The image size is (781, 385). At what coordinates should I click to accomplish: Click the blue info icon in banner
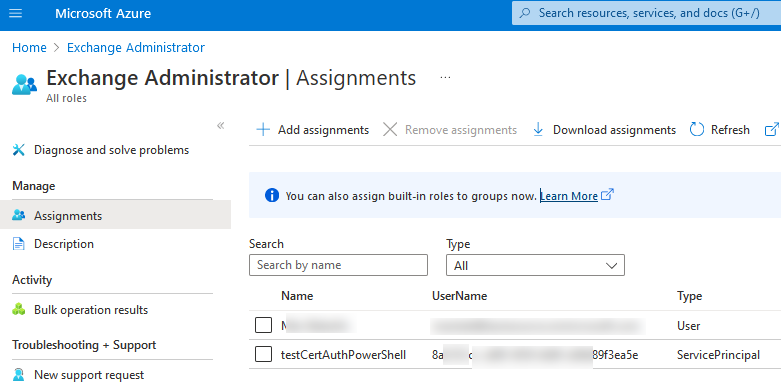pyautogui.click(x=272, y=195)
